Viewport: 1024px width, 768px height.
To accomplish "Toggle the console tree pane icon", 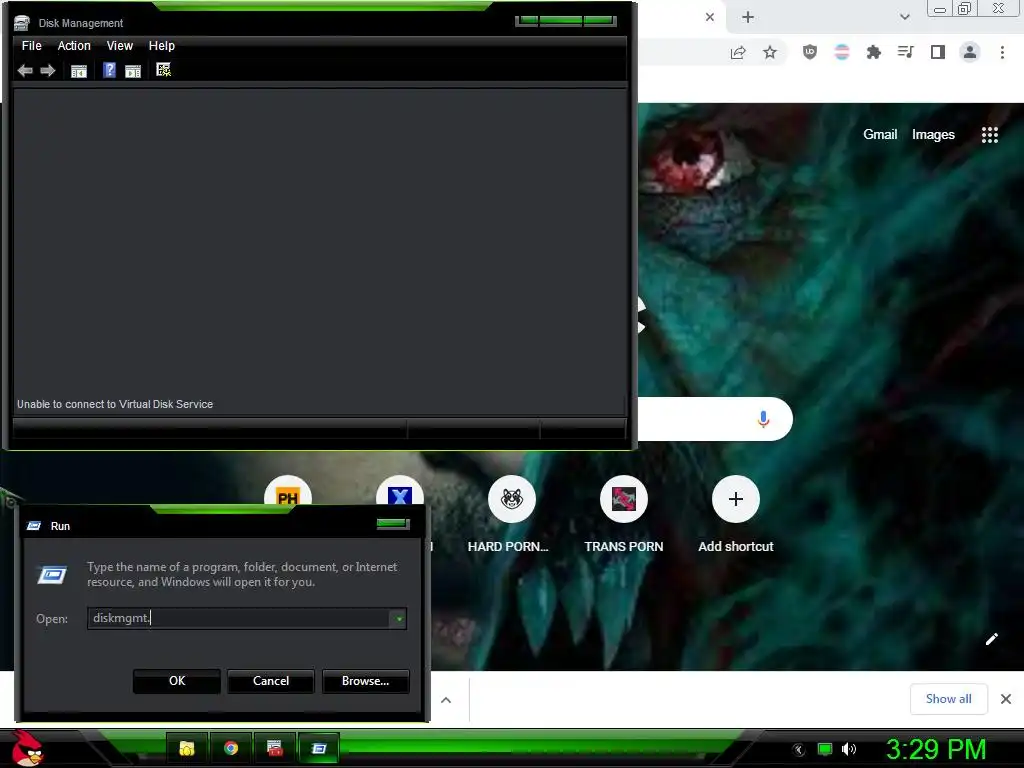I will (x=79, y=71).
